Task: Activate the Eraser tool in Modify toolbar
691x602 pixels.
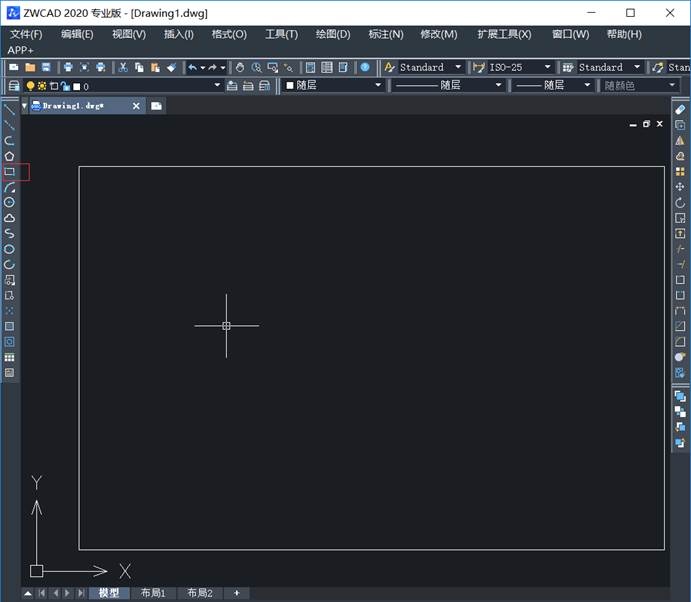Action: [680, 109]
